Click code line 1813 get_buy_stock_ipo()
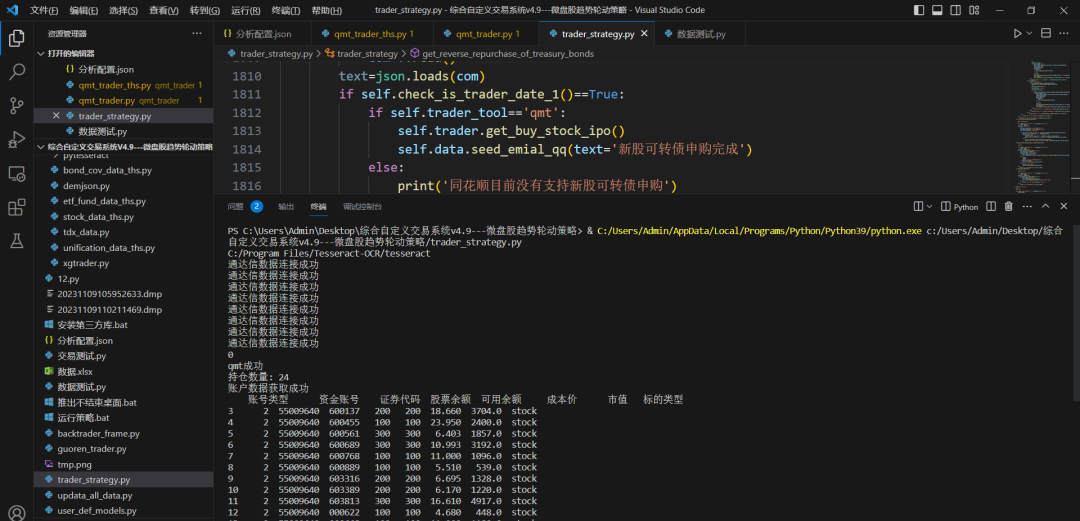The height and width of the screenshot is (521, 1080). coord(511,131)
